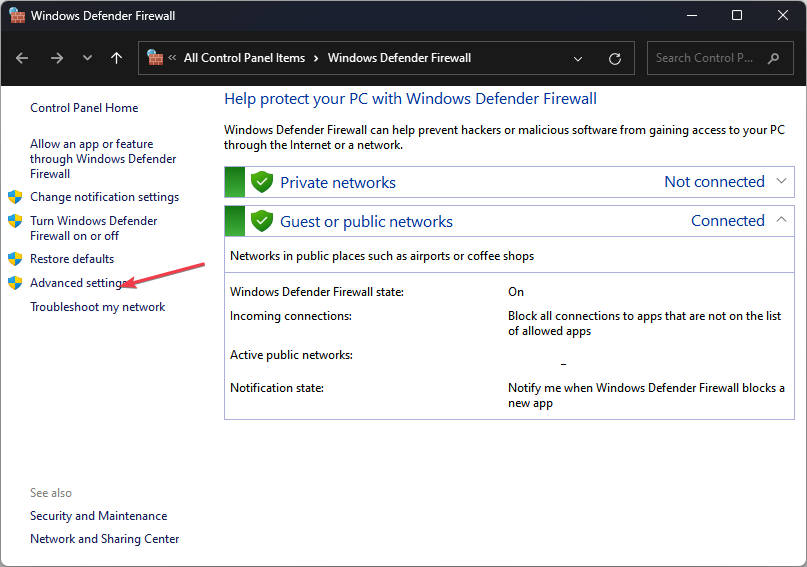Select All Control Panel Items breadcrumb
The height and width of the screenshot is (567, 807).
[x=244, y=58]
